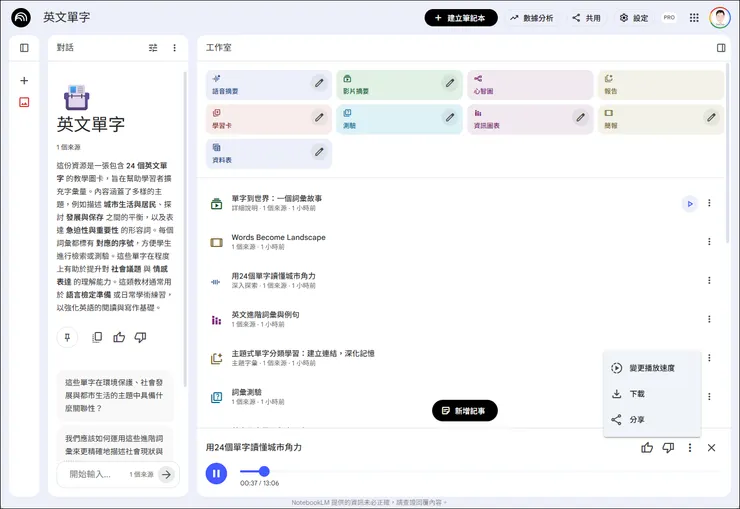Close the audio player bar

click(x=711, y=448)
